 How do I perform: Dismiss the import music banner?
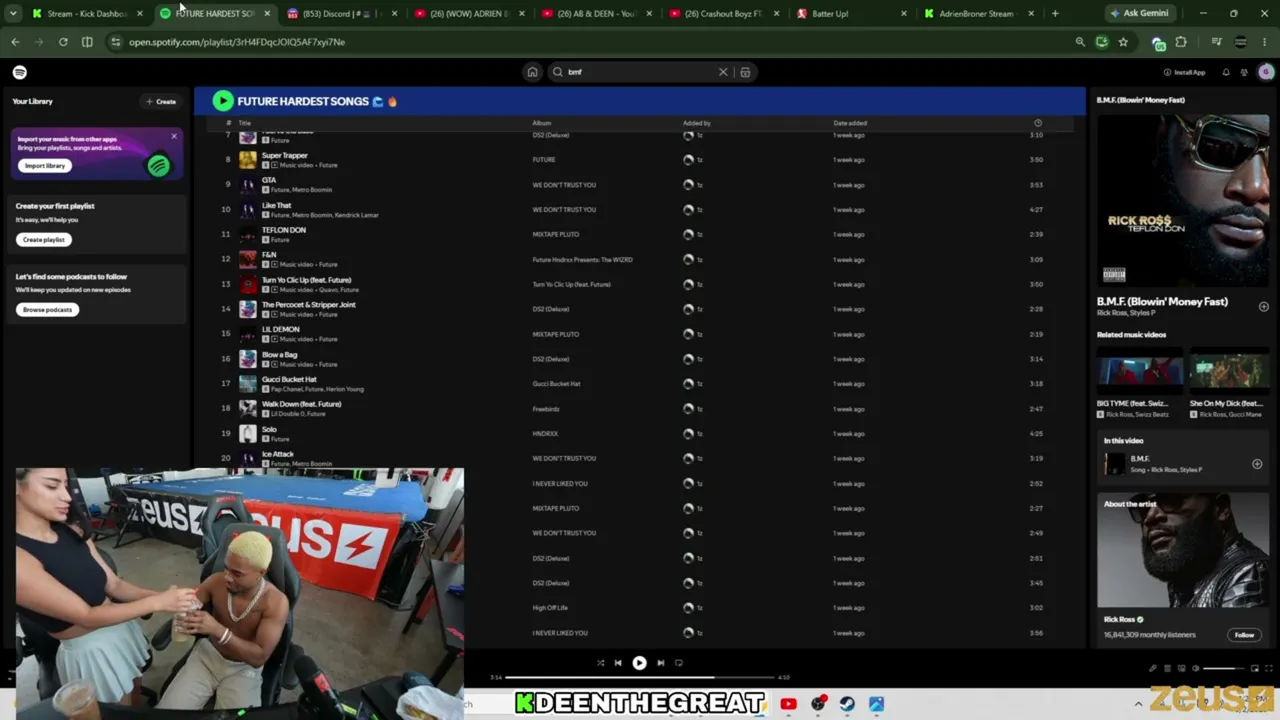173,136
